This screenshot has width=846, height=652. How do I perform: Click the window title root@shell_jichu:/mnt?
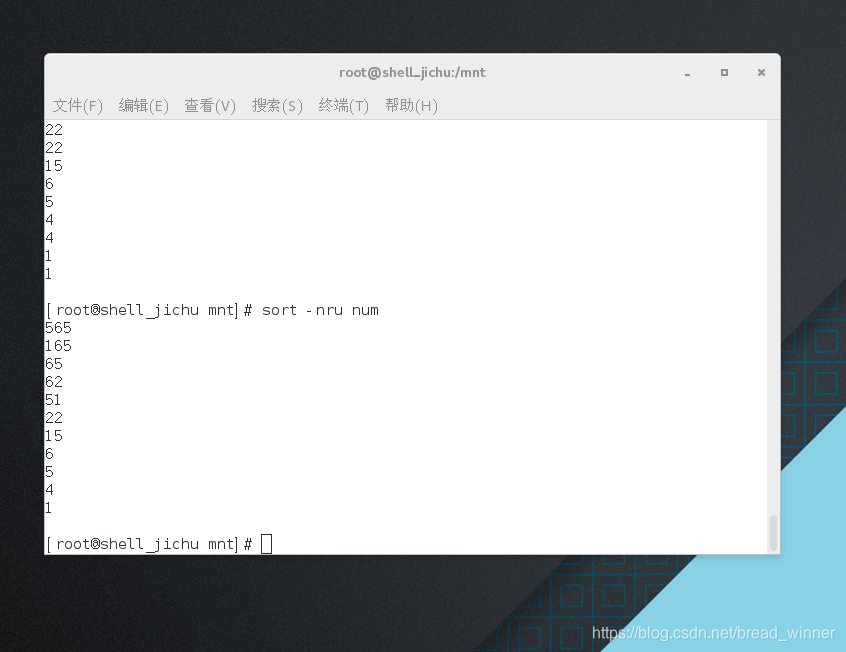tap(412, 72)
